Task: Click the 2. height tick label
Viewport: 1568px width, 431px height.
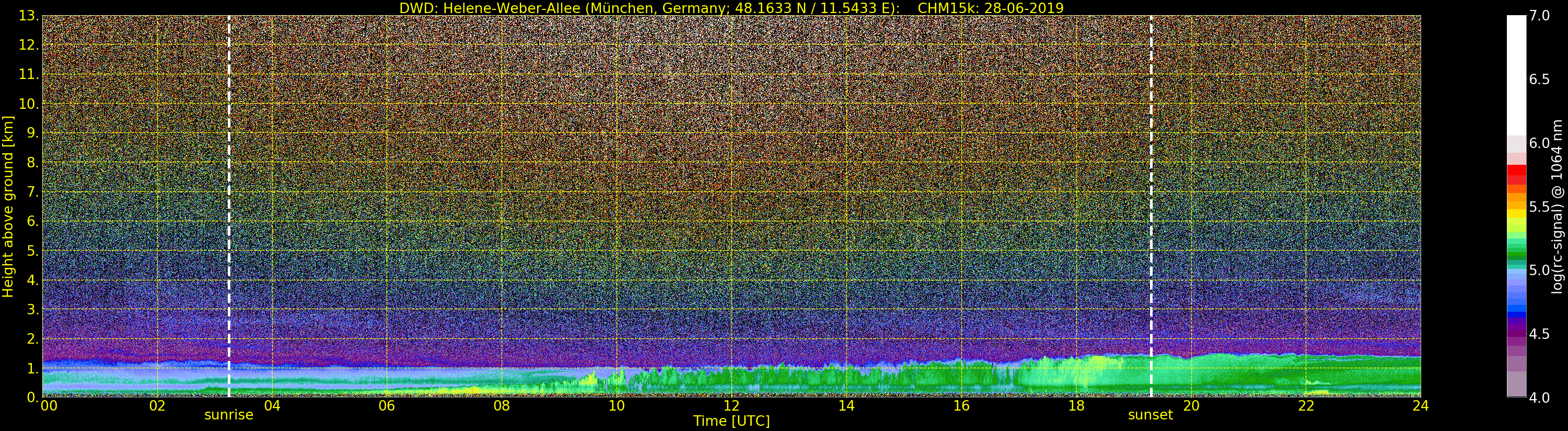Action: 33,338
